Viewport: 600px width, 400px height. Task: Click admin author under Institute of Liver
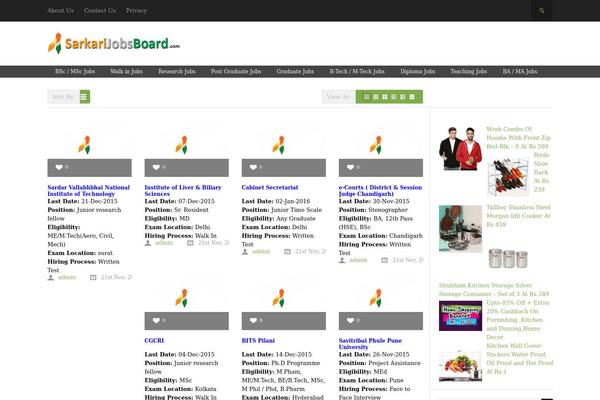pos(164,243)
